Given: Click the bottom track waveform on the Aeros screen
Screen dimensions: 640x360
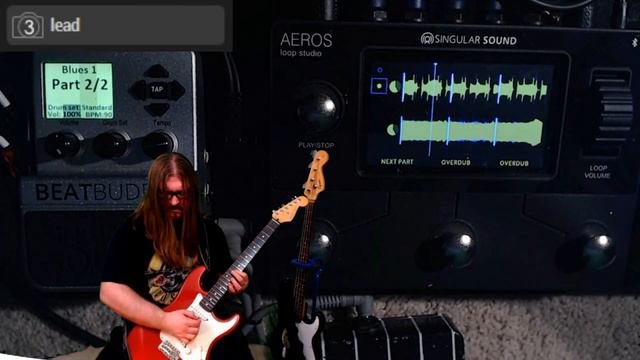Looking at the screenshot, I should 471,131.
